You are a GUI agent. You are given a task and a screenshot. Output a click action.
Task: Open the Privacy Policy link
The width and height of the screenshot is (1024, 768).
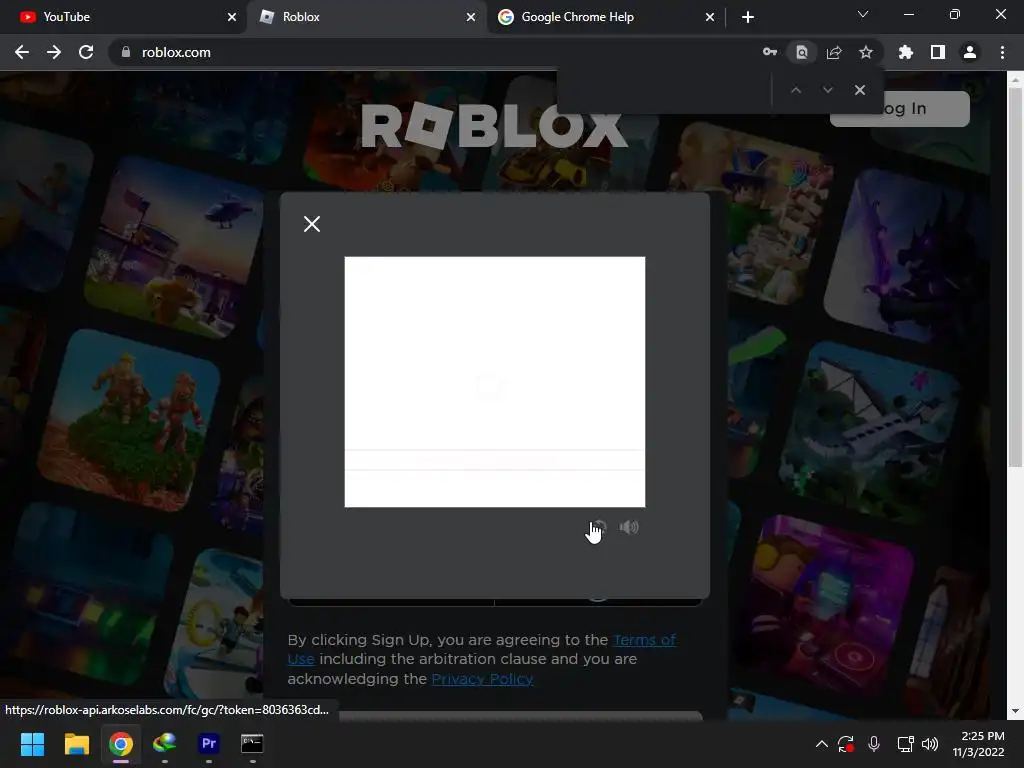(482, 679)
